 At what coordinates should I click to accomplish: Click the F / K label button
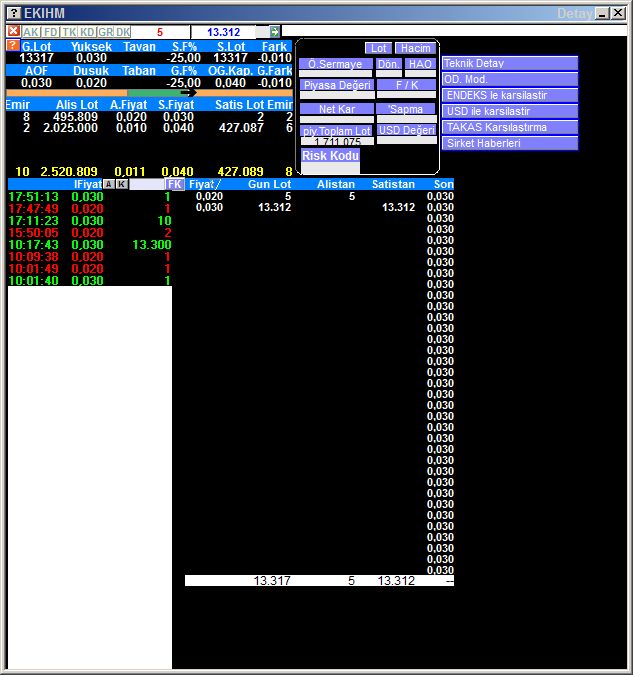click(x=406, y=85)
